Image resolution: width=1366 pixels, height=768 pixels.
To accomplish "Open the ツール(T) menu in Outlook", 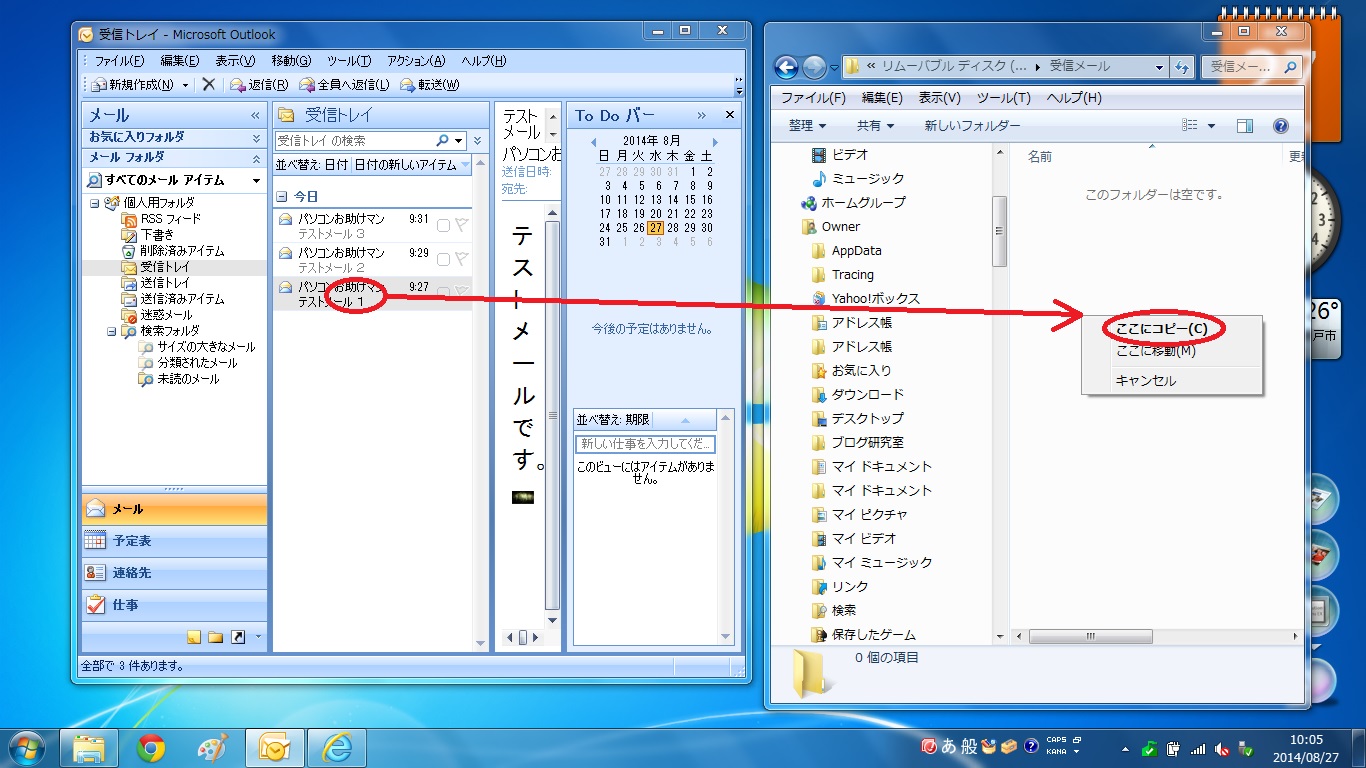I will point(349,61).
